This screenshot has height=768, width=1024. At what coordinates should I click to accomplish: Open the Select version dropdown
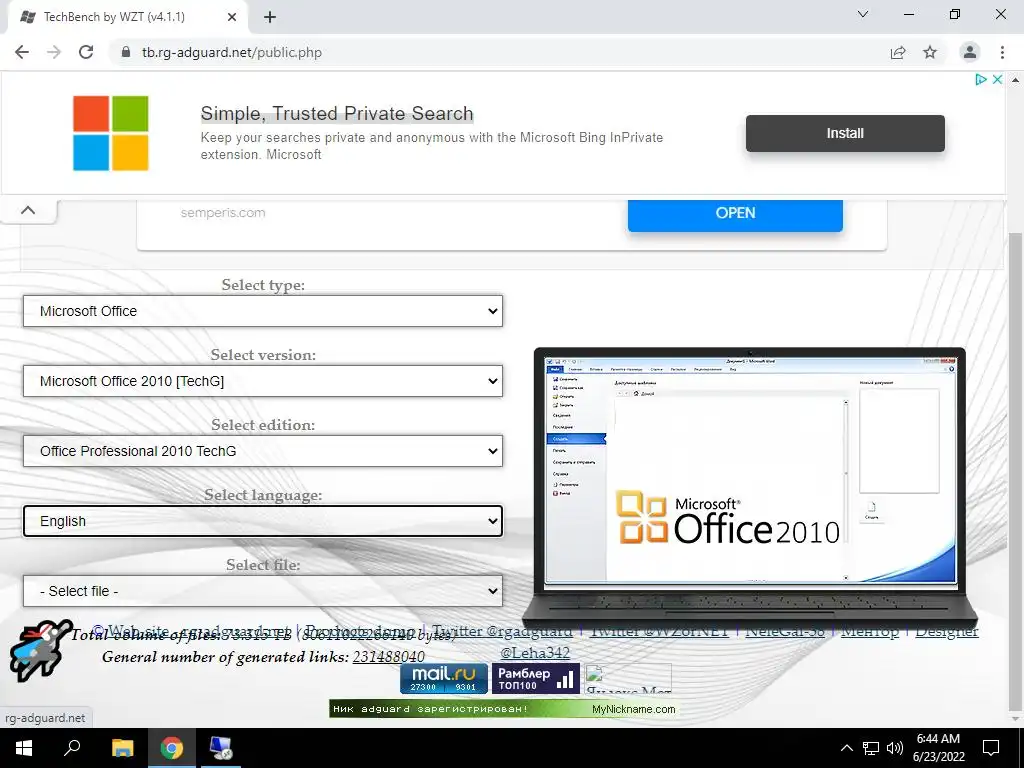coord(263,381)
